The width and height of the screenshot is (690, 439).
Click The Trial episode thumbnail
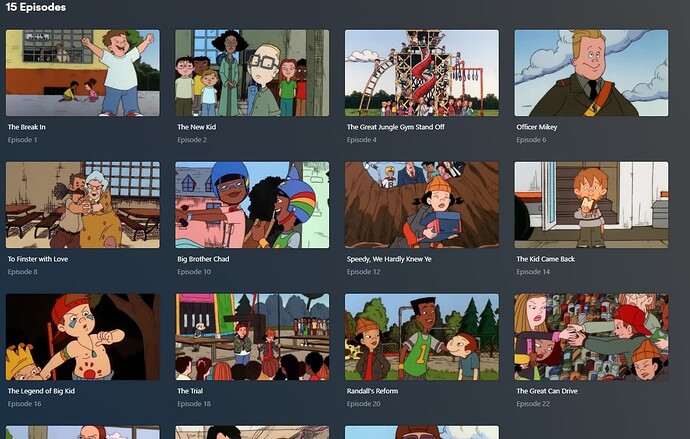[x=252, y=337]
